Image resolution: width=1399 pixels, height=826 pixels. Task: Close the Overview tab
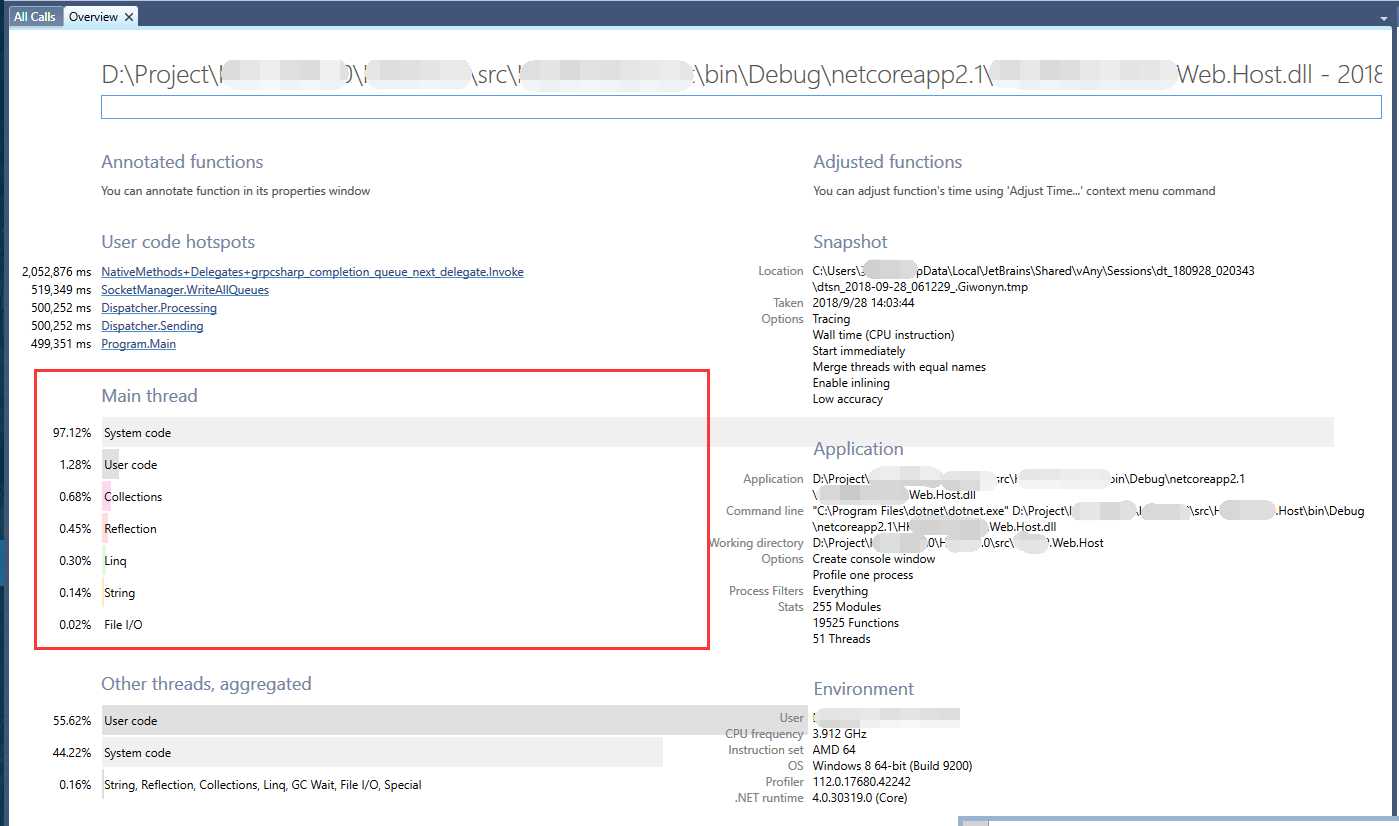click(129, 17)
